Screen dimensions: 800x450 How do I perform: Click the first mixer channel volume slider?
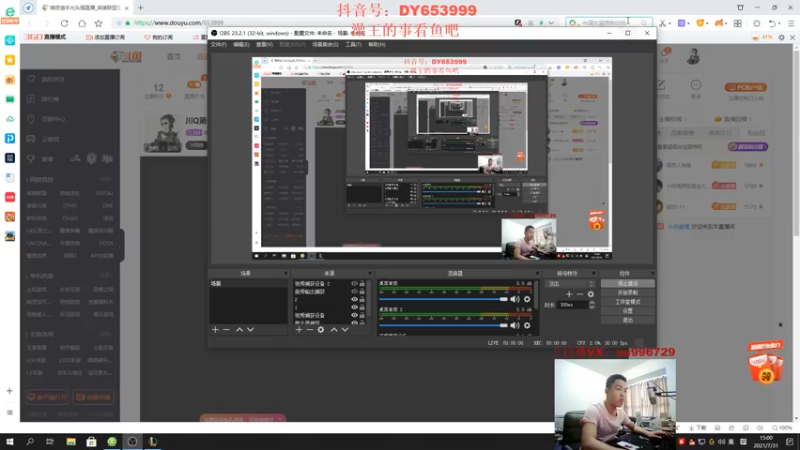click(x=443, y=299)
